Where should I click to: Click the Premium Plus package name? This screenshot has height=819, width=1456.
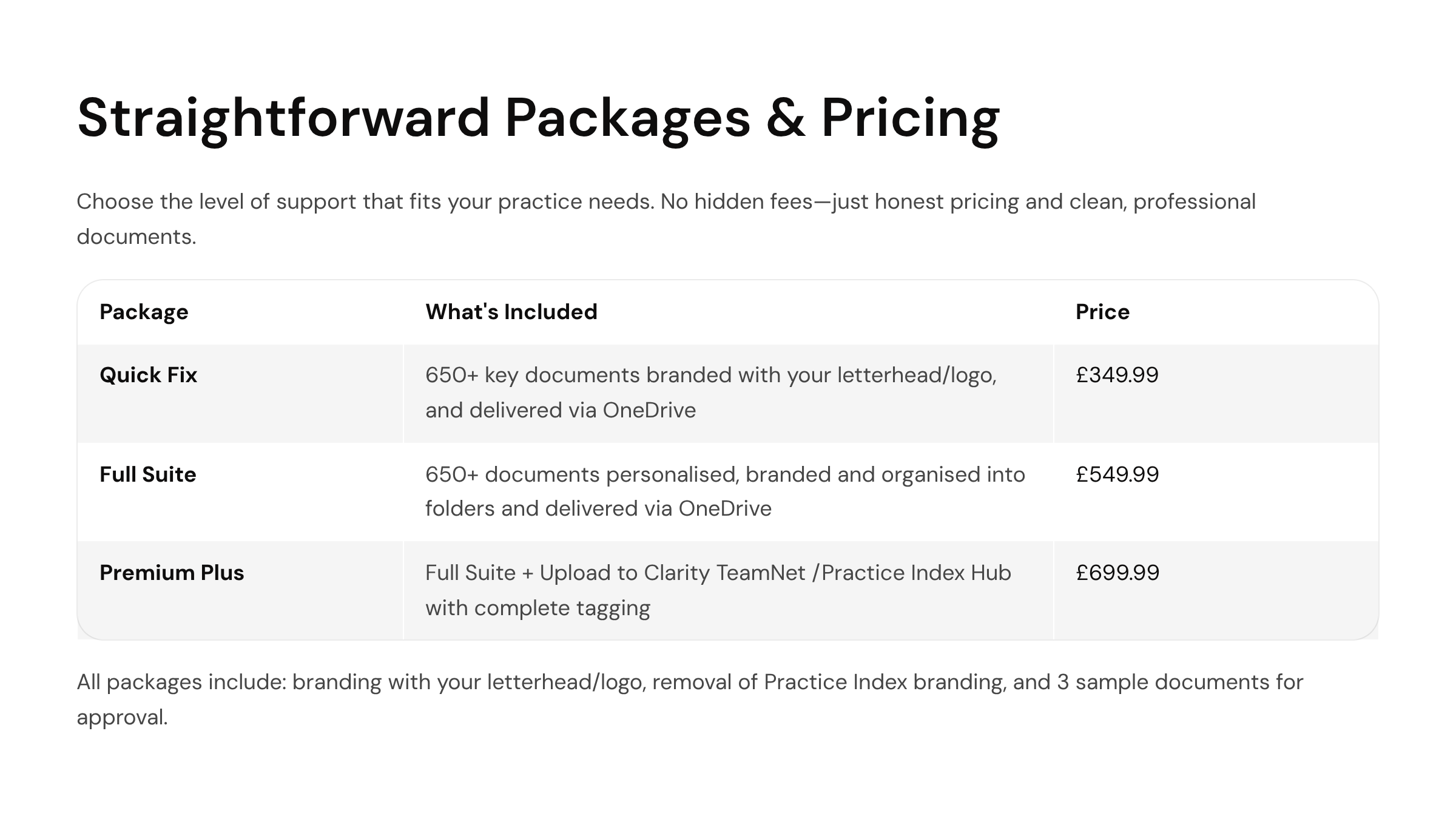coord(172,573)
